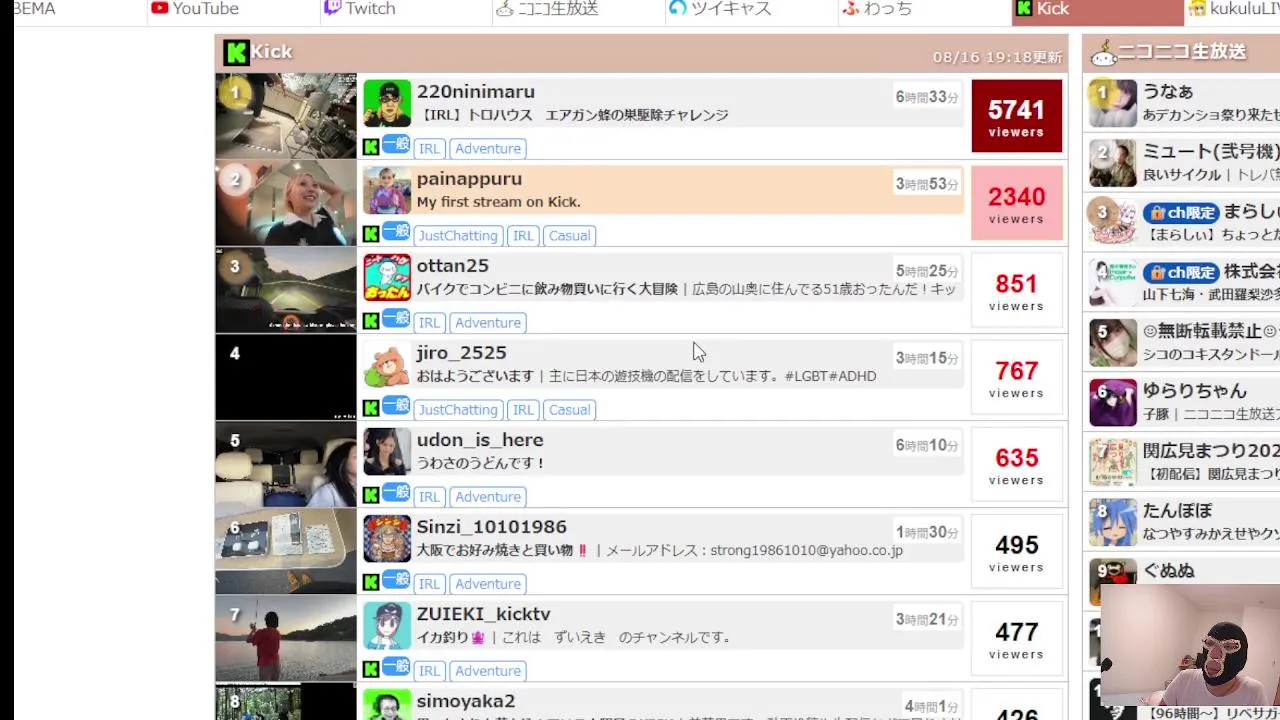Open simoyaka2's avatar icon
The image size is (1280, 720).
pyautogui.click(x=387, y=705)
